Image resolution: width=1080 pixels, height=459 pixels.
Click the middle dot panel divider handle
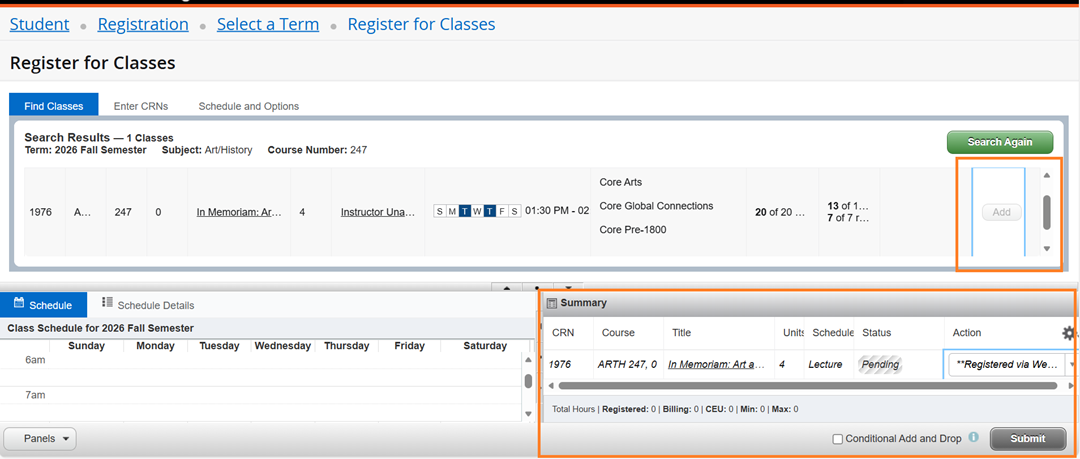[537, 287]
